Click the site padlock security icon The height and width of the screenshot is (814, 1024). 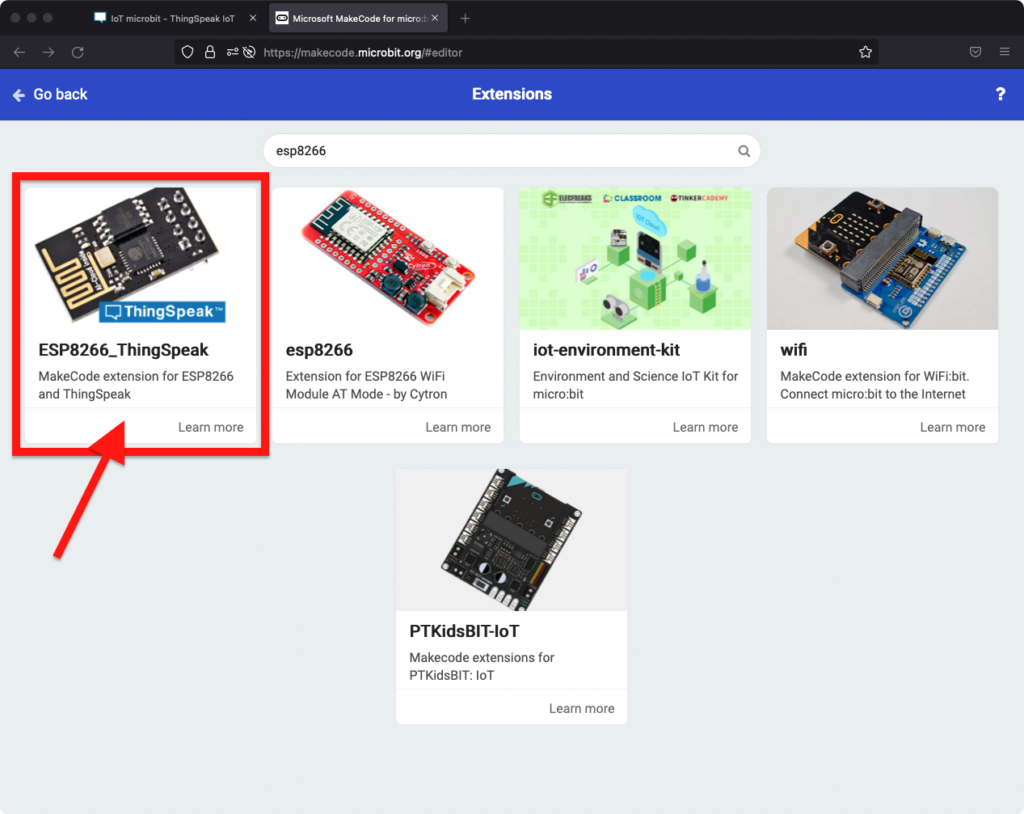[x=210, y=52]
